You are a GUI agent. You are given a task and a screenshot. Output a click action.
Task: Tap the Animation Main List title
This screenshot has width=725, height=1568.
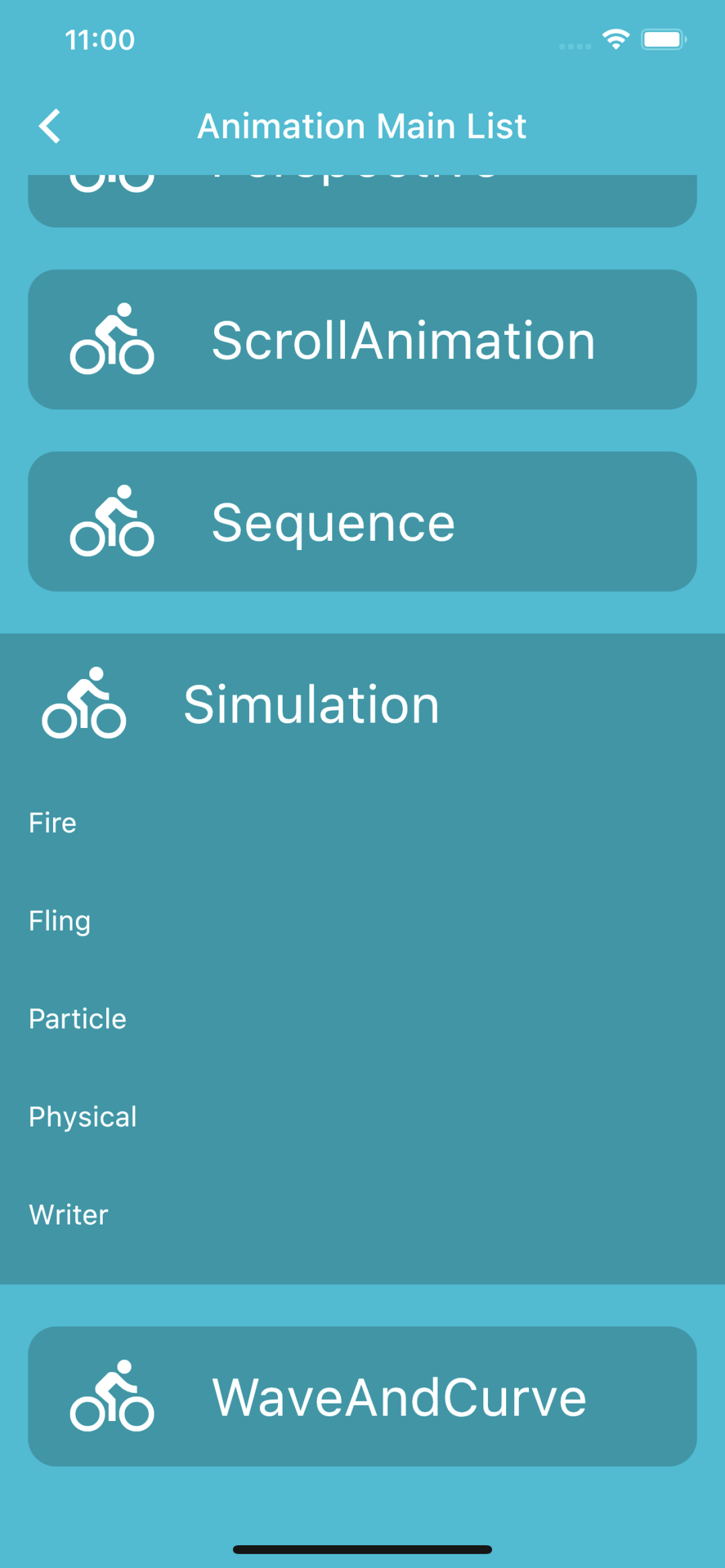(362, 126)
